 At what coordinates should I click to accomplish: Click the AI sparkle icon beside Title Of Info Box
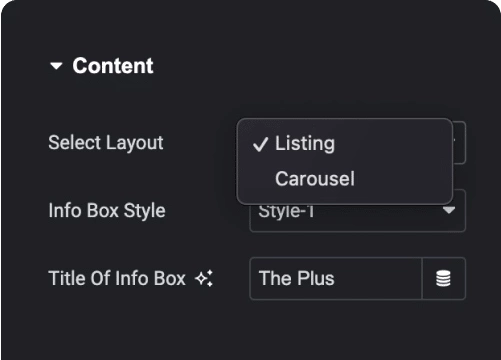[x=204, y=278]
